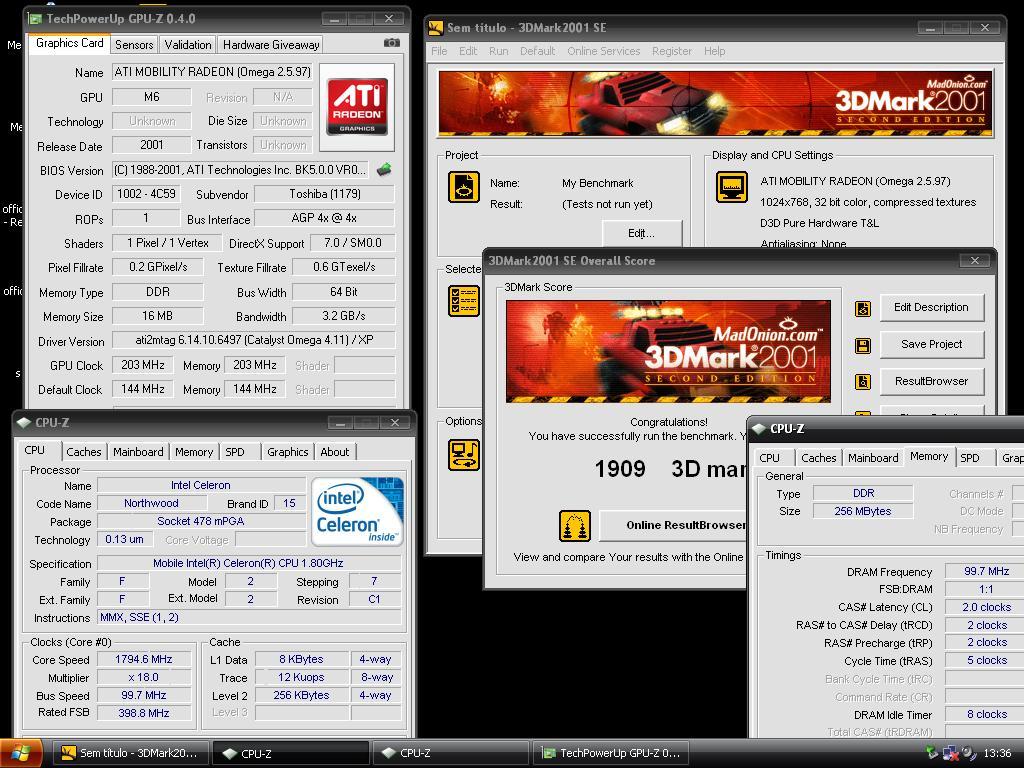Click the network tray icon in taskbar

[950, 753]
